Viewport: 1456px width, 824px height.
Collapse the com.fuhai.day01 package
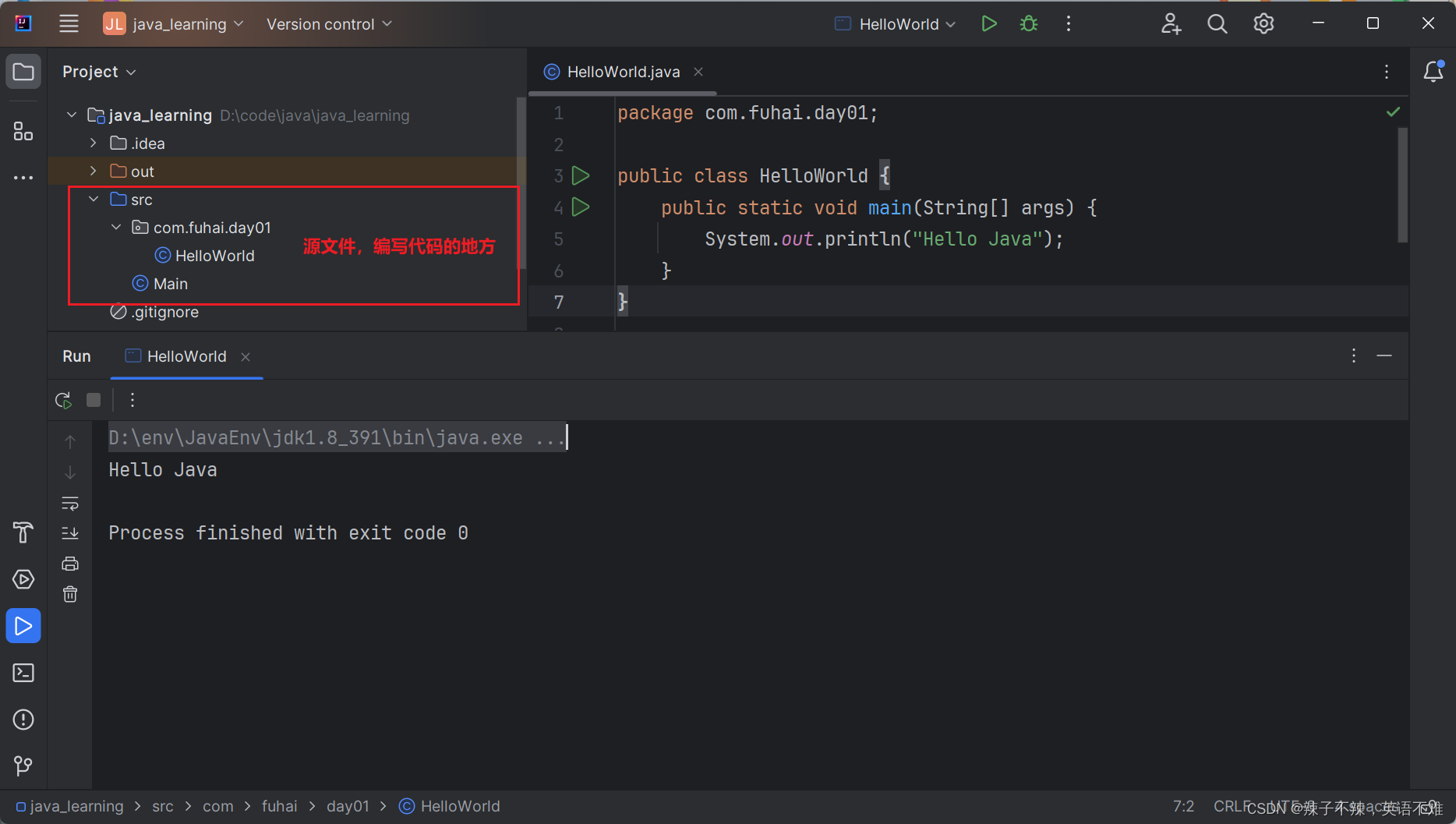pyautogui.click(x=116, y=227)
